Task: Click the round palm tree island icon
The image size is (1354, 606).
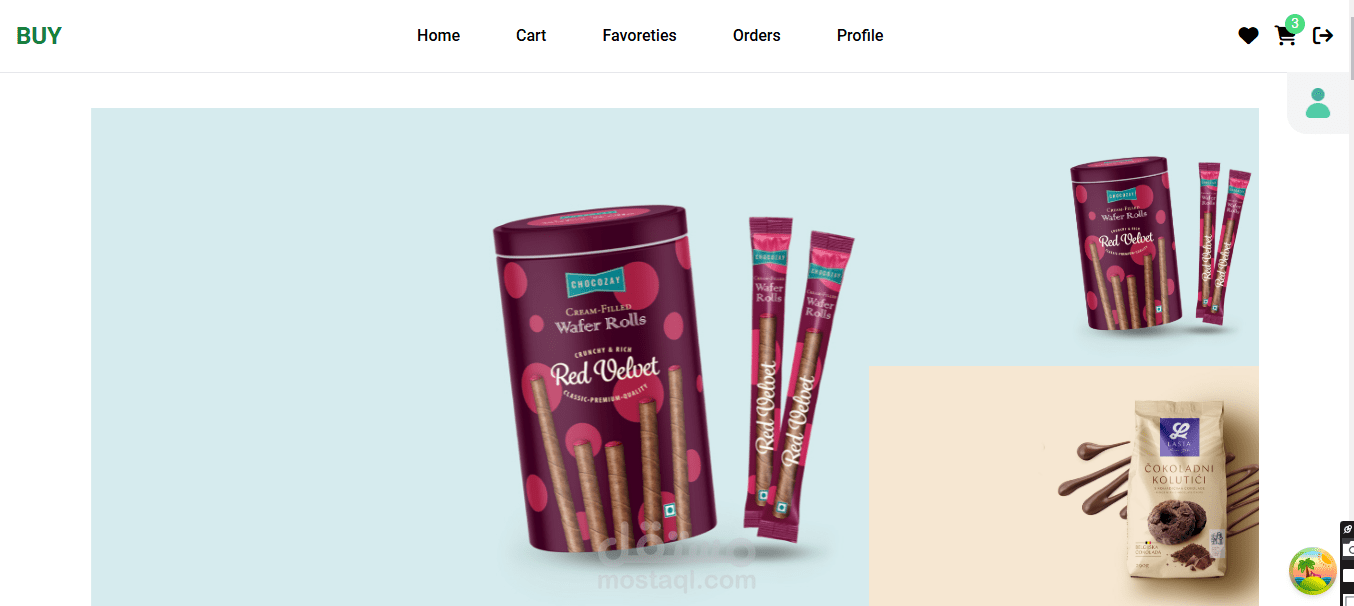Action: (x=1312, y=571)
